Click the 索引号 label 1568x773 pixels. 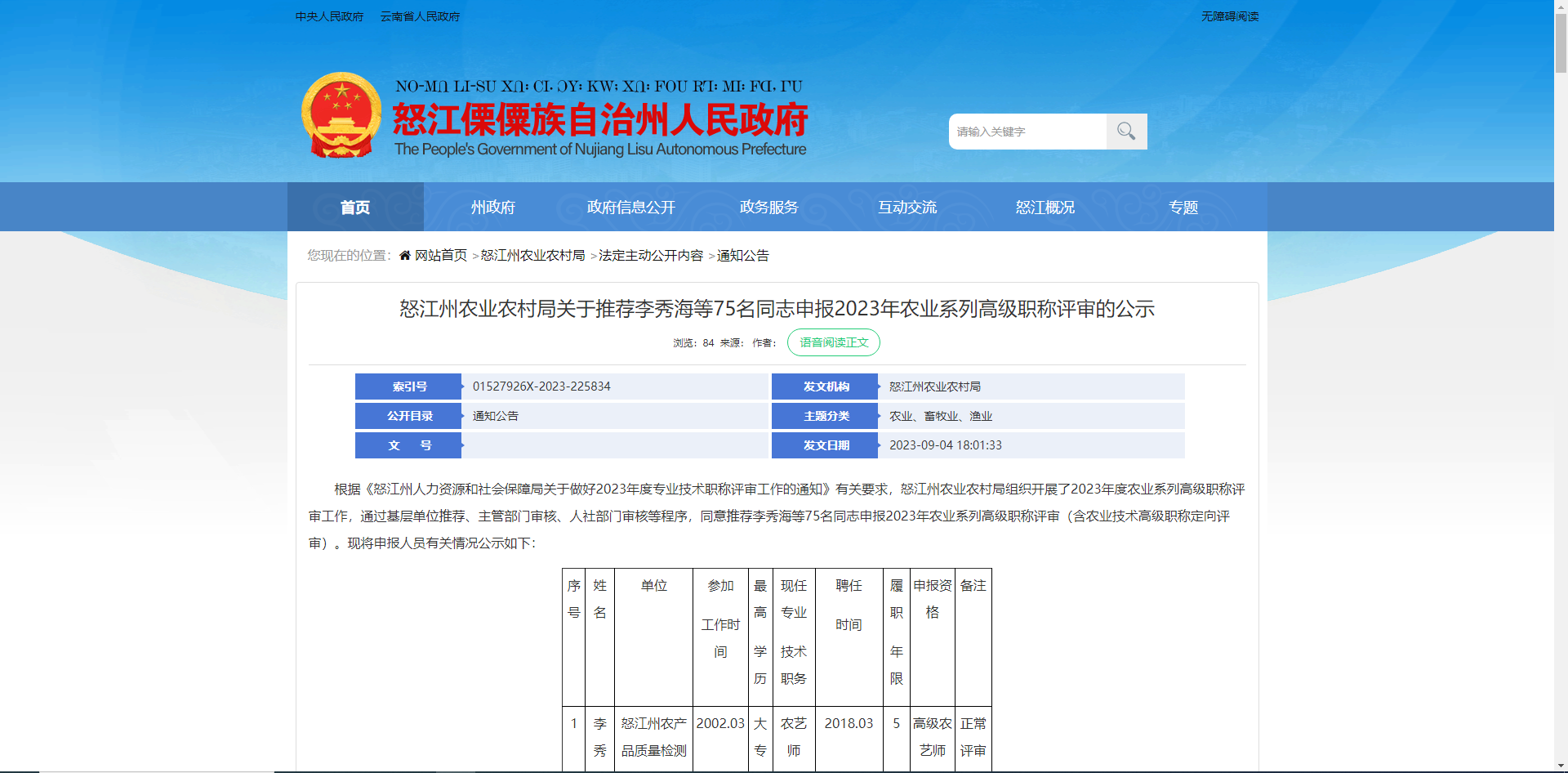coord(409,386)
